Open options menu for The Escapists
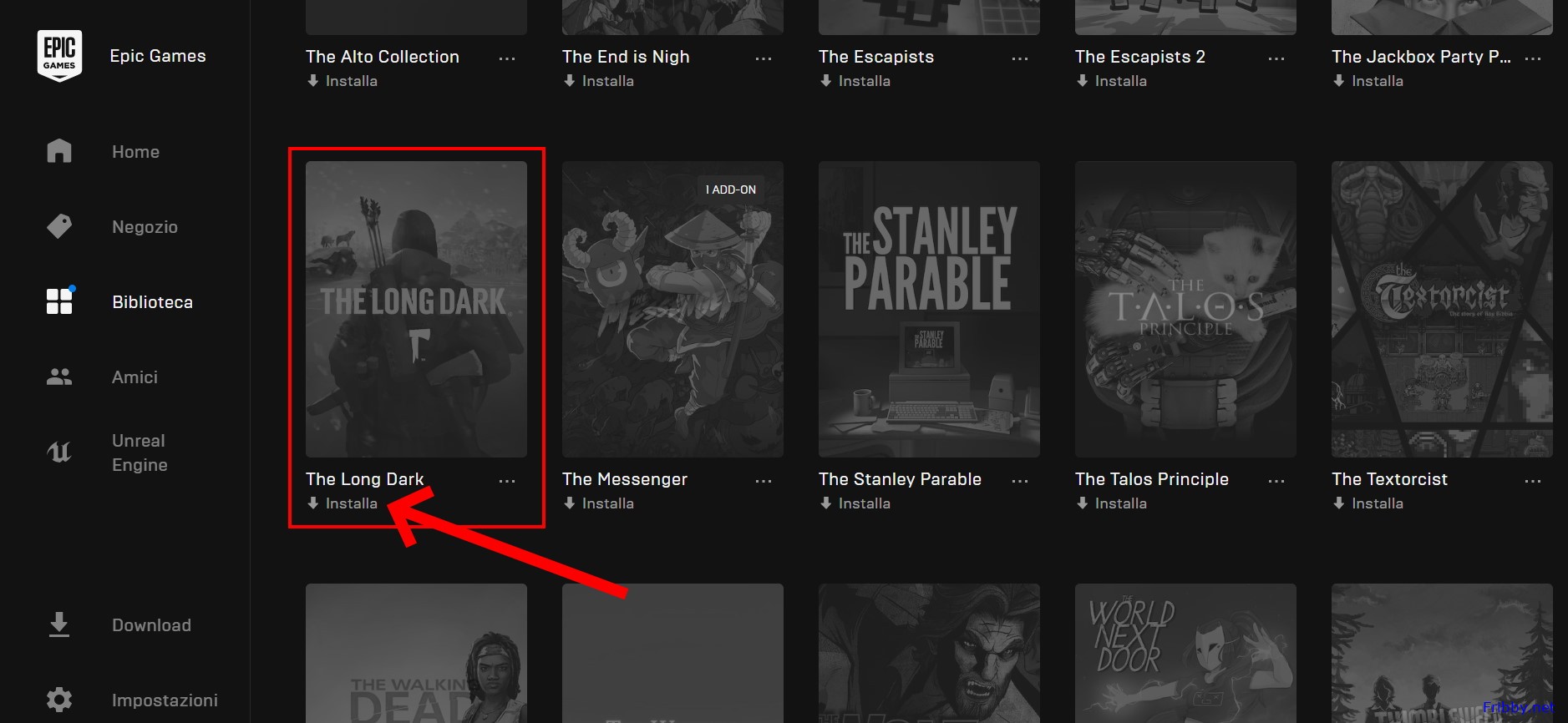This screenshot has height=723, width=1568. [1020, 58]
